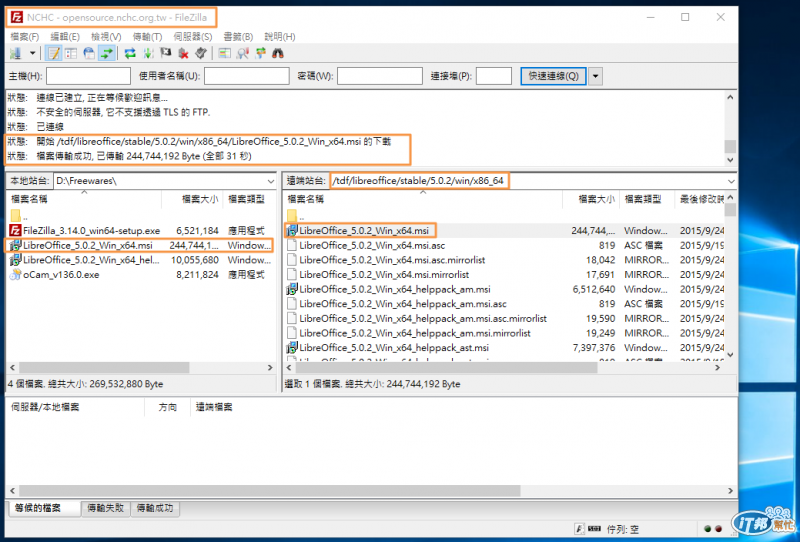Image resolution: width=800 pixels, height=542 pixels.
Task: Sort local list by 檔案大小 column
Action: (x=192, y=199)
